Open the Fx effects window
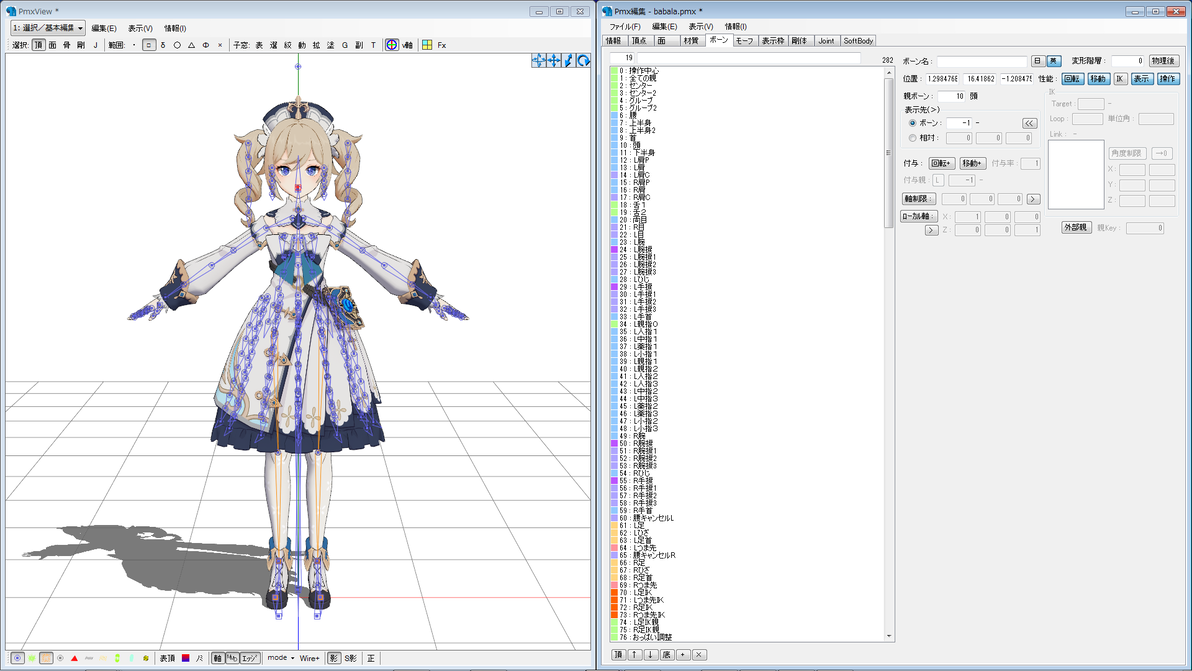1192x671 pixels. 442,46
